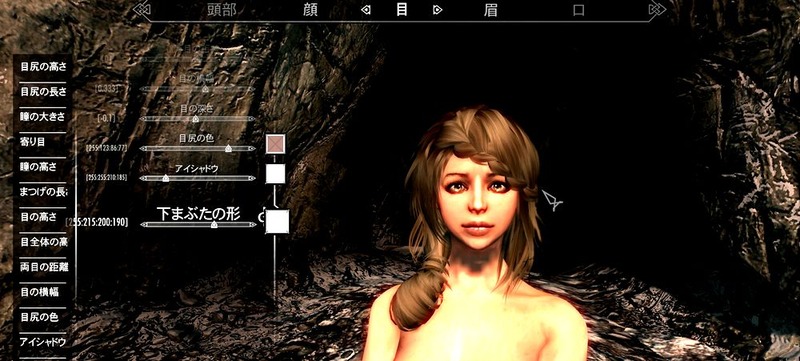The image size is (800, 361).
Task: Select 瞳の大きさ in the left list
Action: pos(43,117)
